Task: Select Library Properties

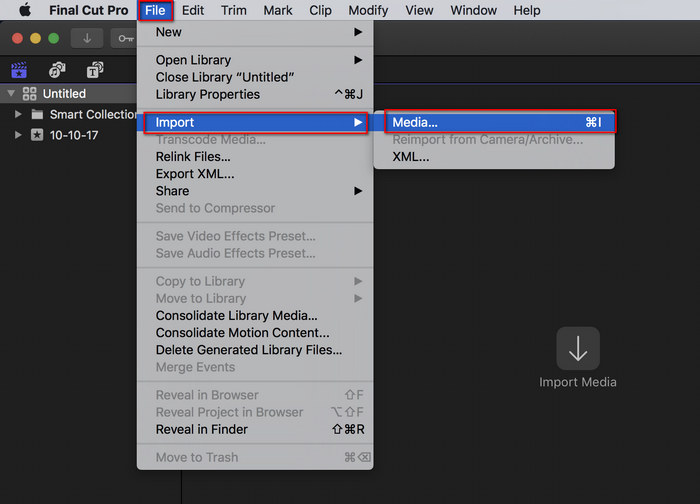Action: (255, 94)
